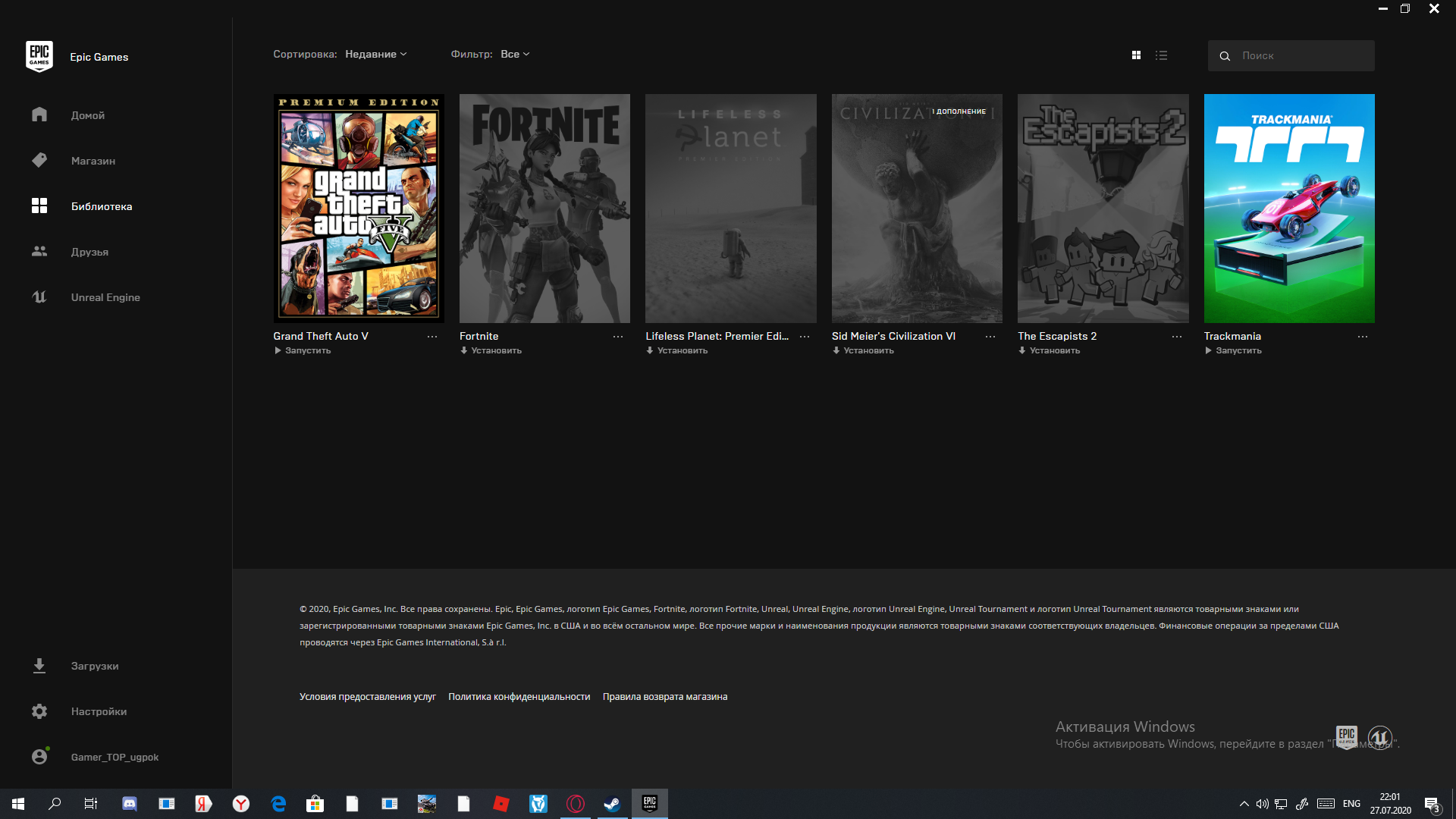Switch library to list view
The image size is (1456, 819).
[x=1161, y=55]
